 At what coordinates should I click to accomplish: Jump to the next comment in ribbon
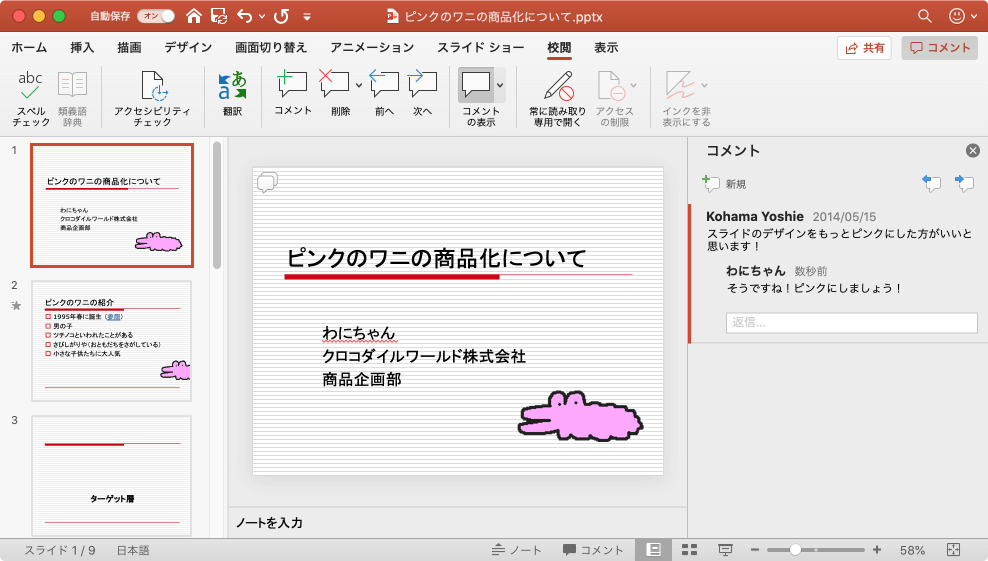(x=423, y=97)
